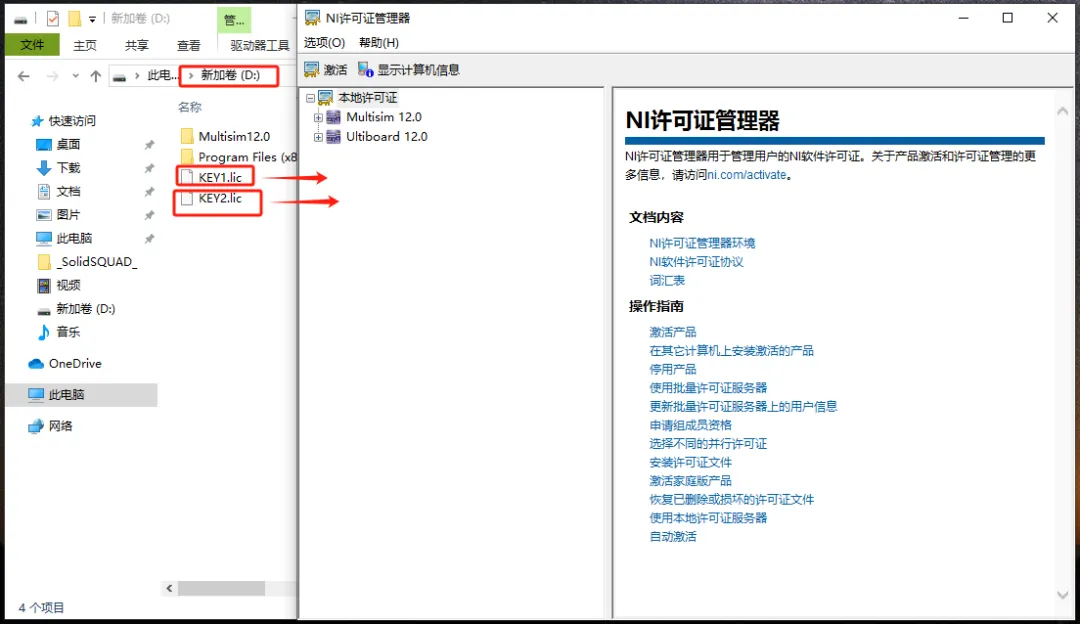Open quick access toolbar customize dropdown
The width and height of the screenshot is (1080, 624).
point(92,19)
